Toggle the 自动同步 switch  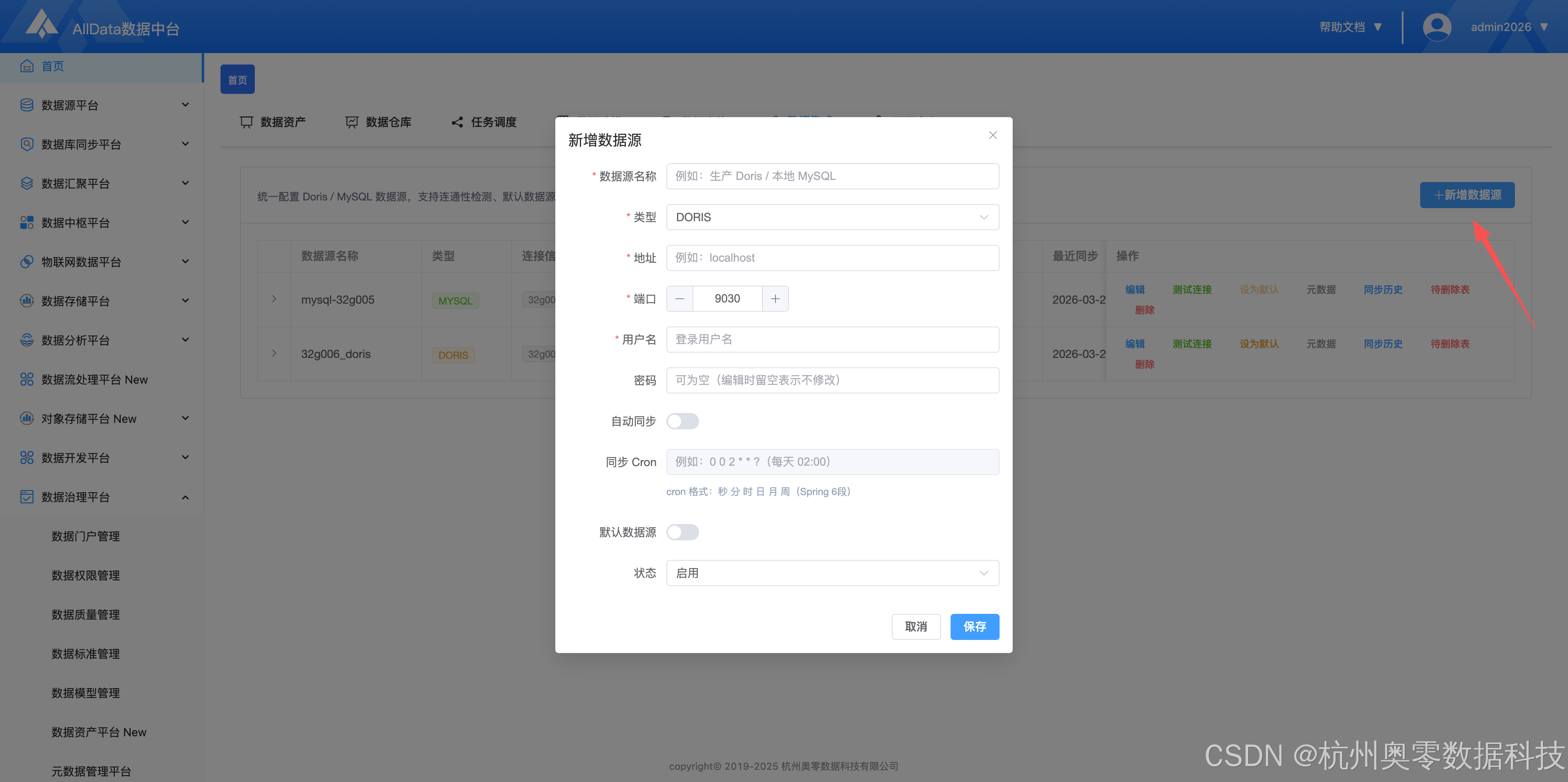682,421
